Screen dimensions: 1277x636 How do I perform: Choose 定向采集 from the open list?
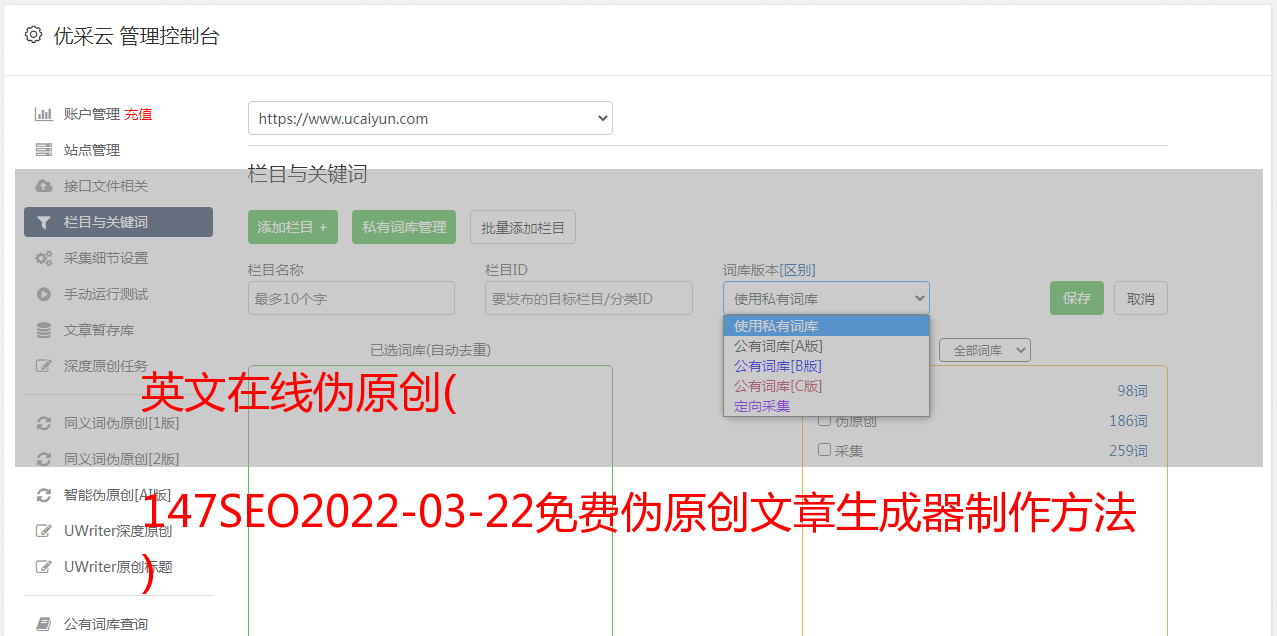pyautogui.click(x=826, y=406)
